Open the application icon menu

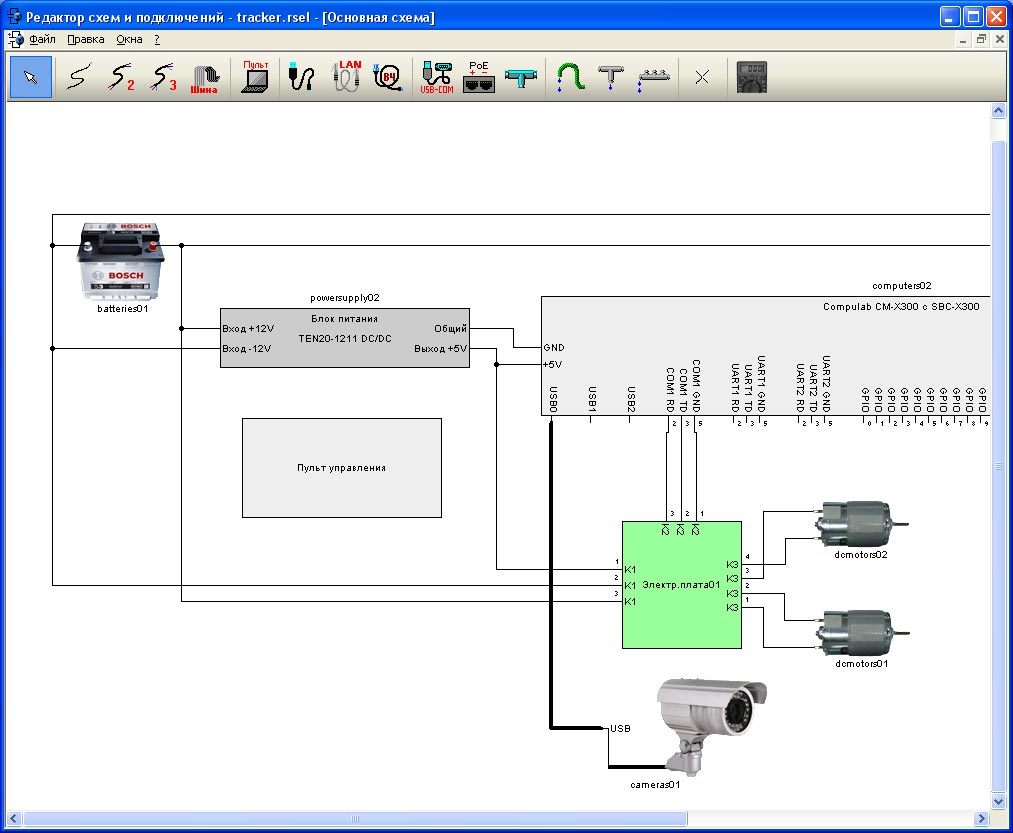coord(16,39)
